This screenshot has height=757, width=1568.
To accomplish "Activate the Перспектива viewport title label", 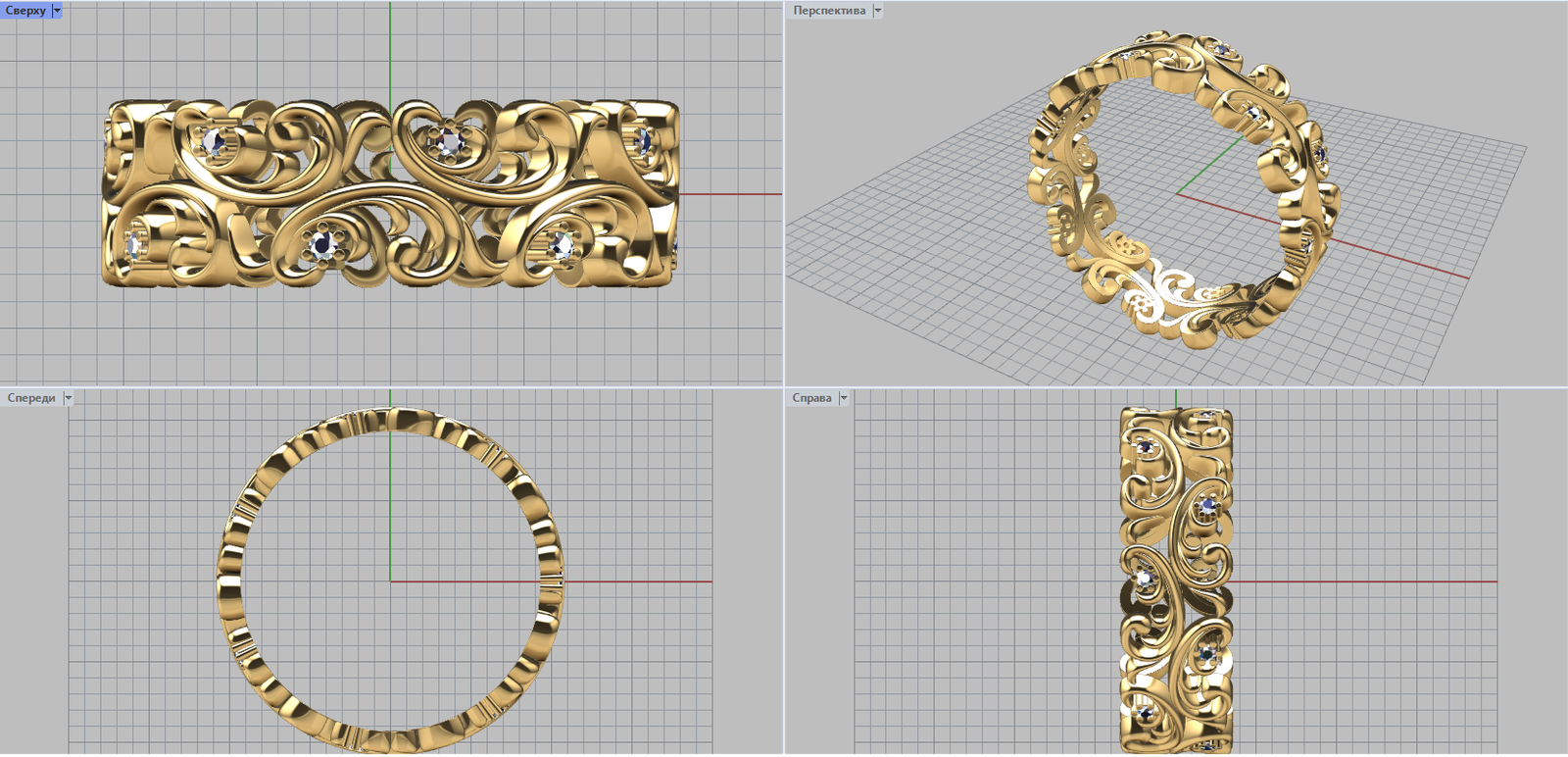I will [x=829, y=11].
